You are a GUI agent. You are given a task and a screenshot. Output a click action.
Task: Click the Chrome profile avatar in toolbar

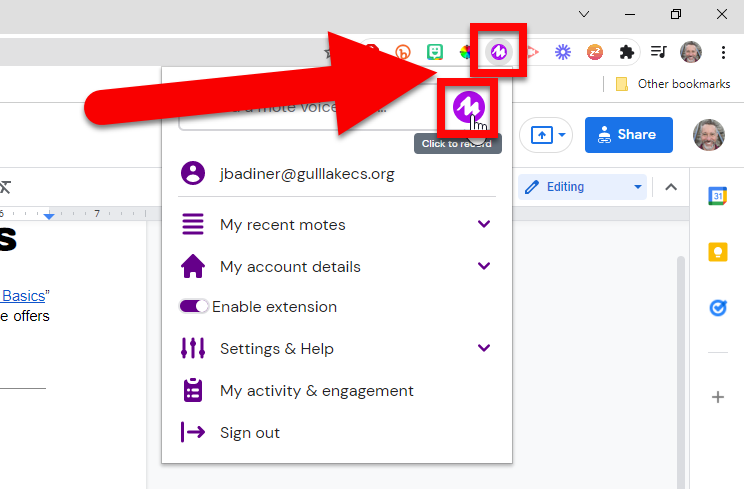point(690,52)
